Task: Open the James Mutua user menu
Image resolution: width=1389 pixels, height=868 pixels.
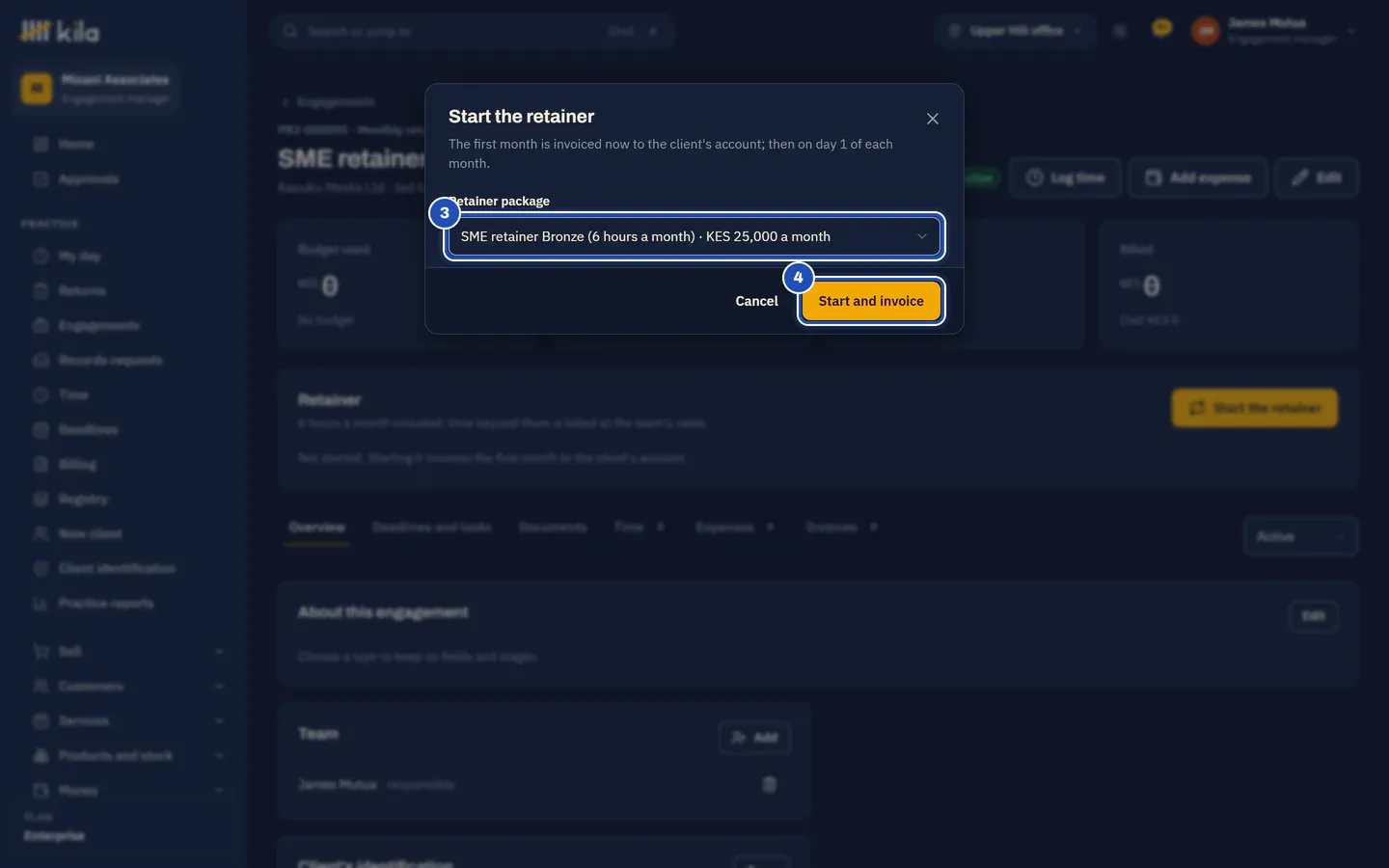Action: 1273,31
